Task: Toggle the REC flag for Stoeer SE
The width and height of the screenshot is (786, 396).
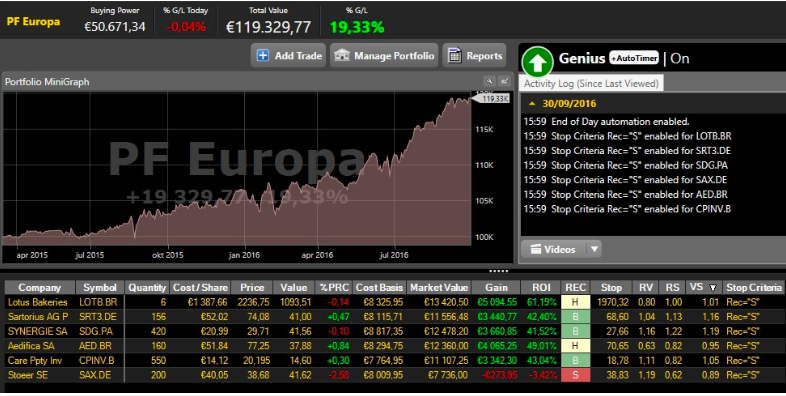Action: (575, 375)
